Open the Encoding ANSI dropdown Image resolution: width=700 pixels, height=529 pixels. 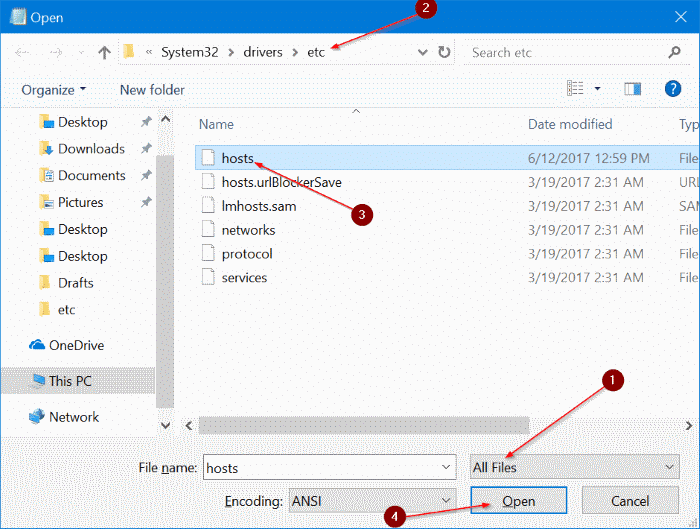(x=372, y=501)
